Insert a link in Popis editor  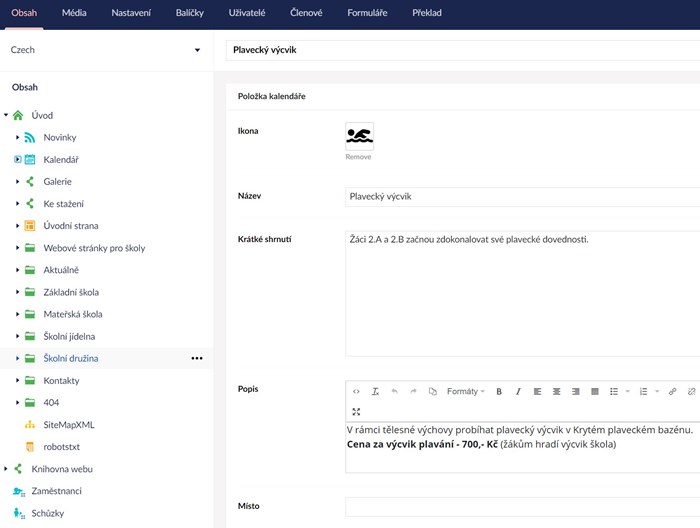672,391
